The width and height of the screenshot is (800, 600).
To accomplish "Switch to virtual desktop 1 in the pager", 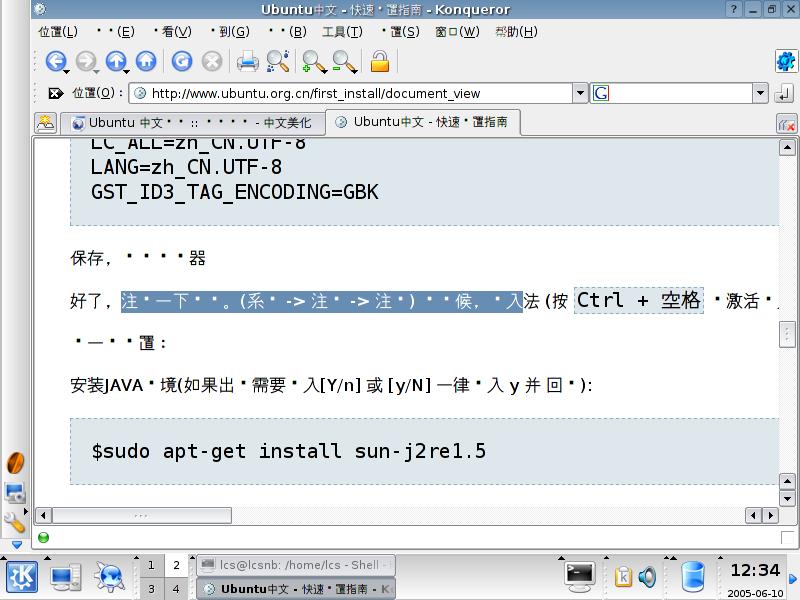I will tap(151, 565).
